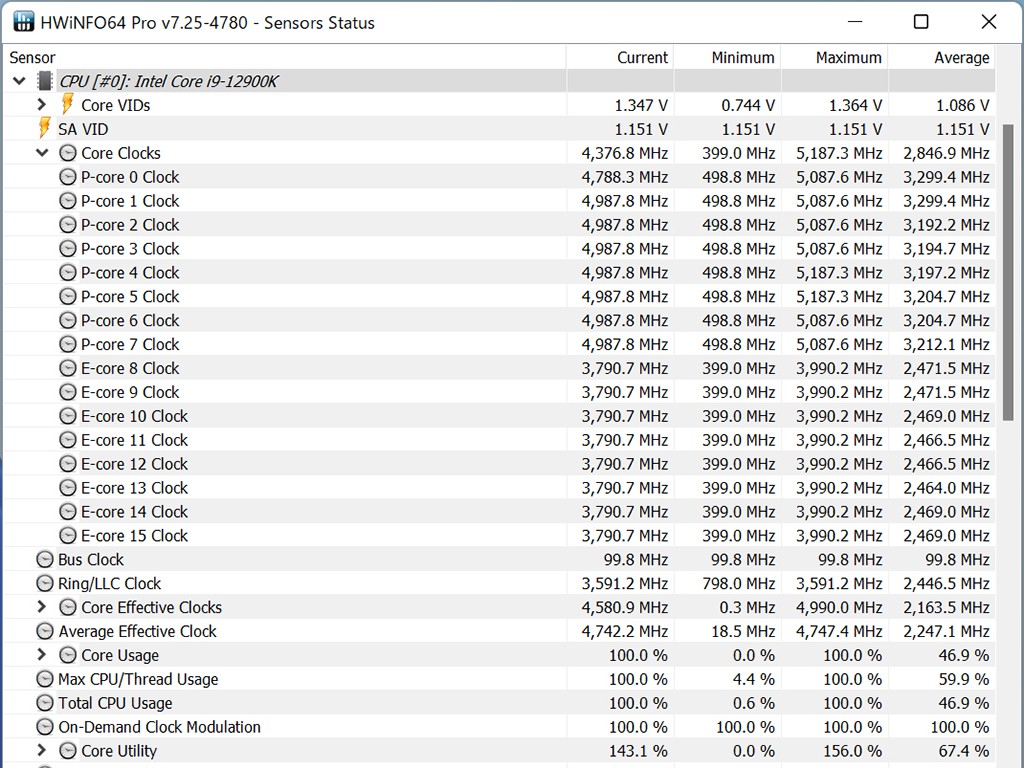
Task: Click the clock icon beside Ring/LLC Clock
Action: [45, 584]
